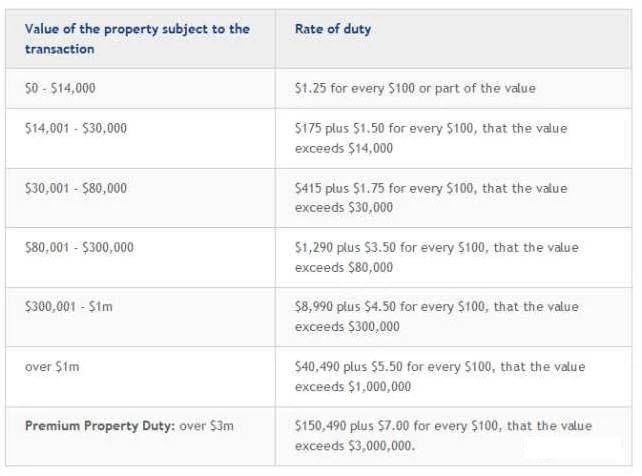Click the "$8,990 plus $4.50" rate cell
The image size is (642, 476).
tap(436, 307)
